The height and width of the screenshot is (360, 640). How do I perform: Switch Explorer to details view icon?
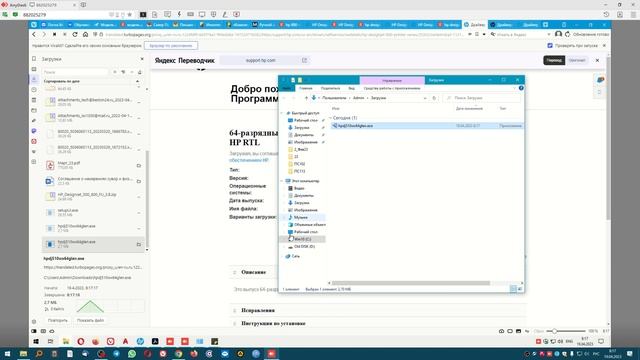tap(513, 289)
